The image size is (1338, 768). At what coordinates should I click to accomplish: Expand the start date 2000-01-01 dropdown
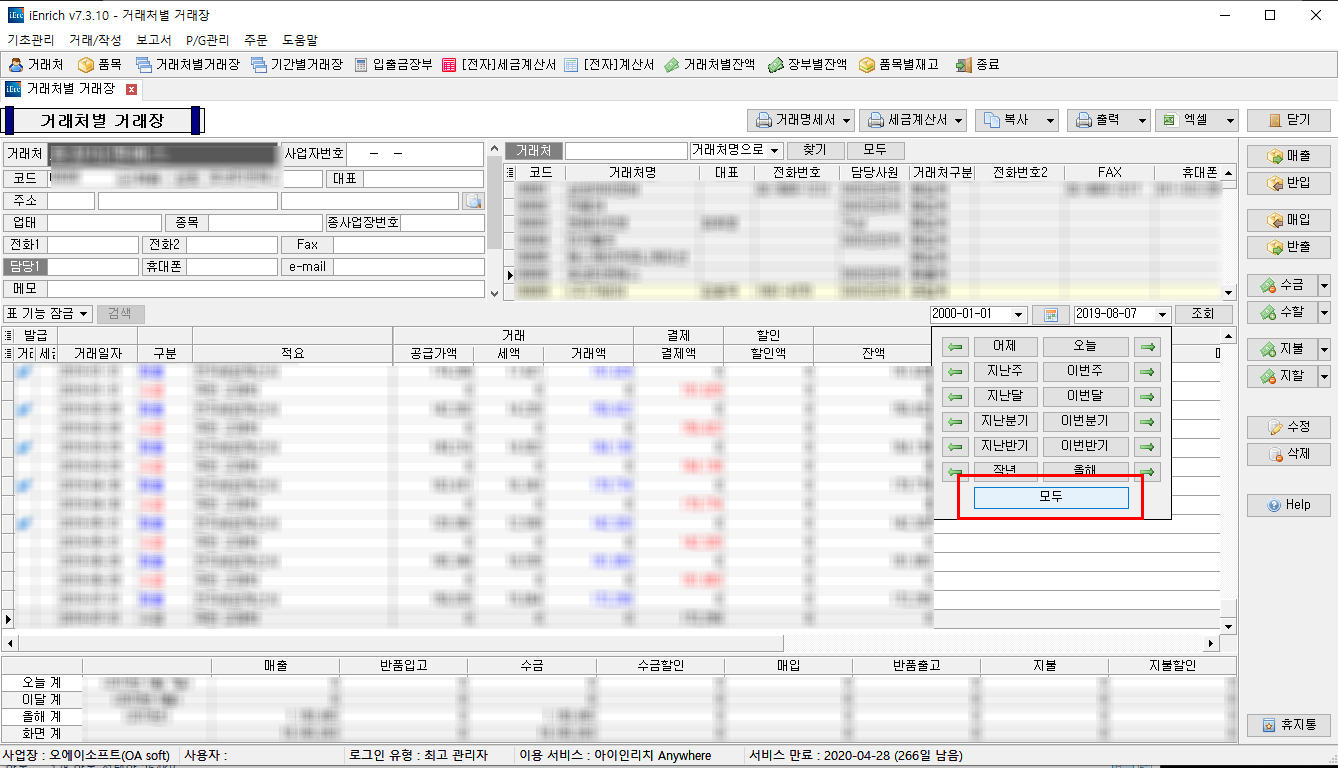tap(1019, 314)
